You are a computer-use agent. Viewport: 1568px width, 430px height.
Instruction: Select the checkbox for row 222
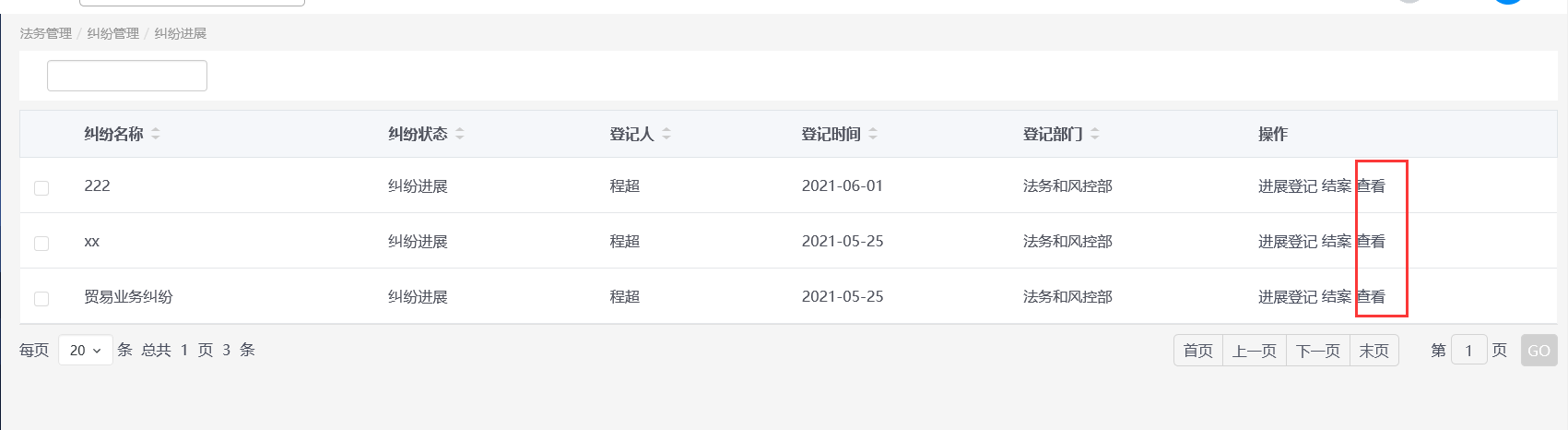[x=41, y=187]
